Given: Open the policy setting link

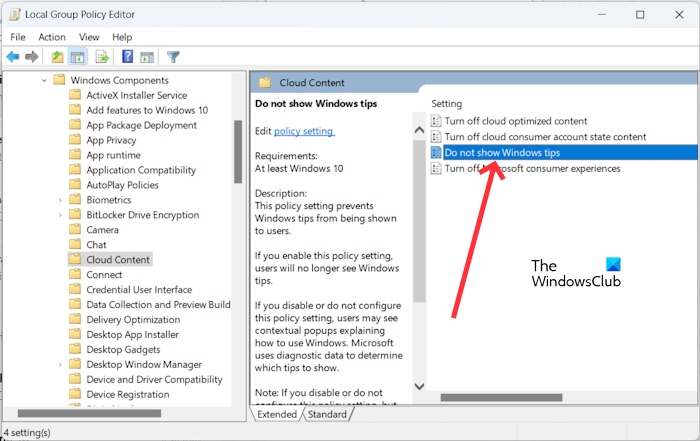Looking at the screenshot, I should click(304, 131).
